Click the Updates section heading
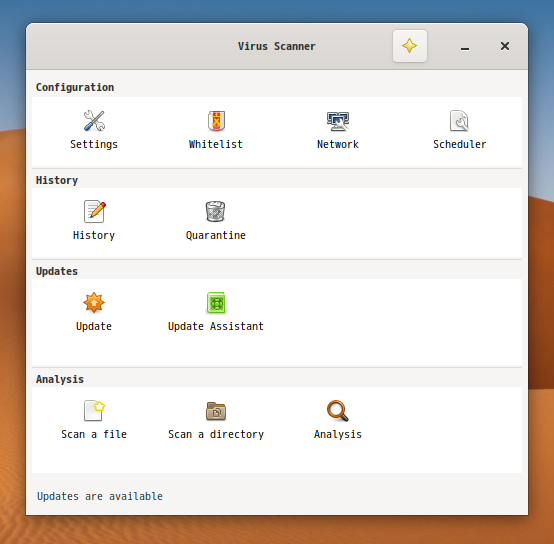Viewport: 554px width, 544px height. (x=57, y=271)
